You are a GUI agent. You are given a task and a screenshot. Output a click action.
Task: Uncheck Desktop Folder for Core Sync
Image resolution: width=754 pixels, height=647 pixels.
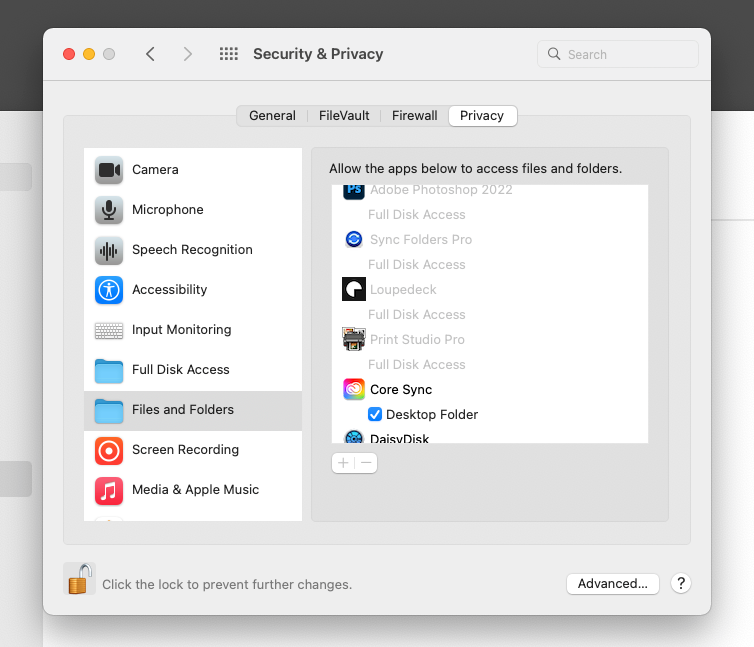[x=375, y=414]
